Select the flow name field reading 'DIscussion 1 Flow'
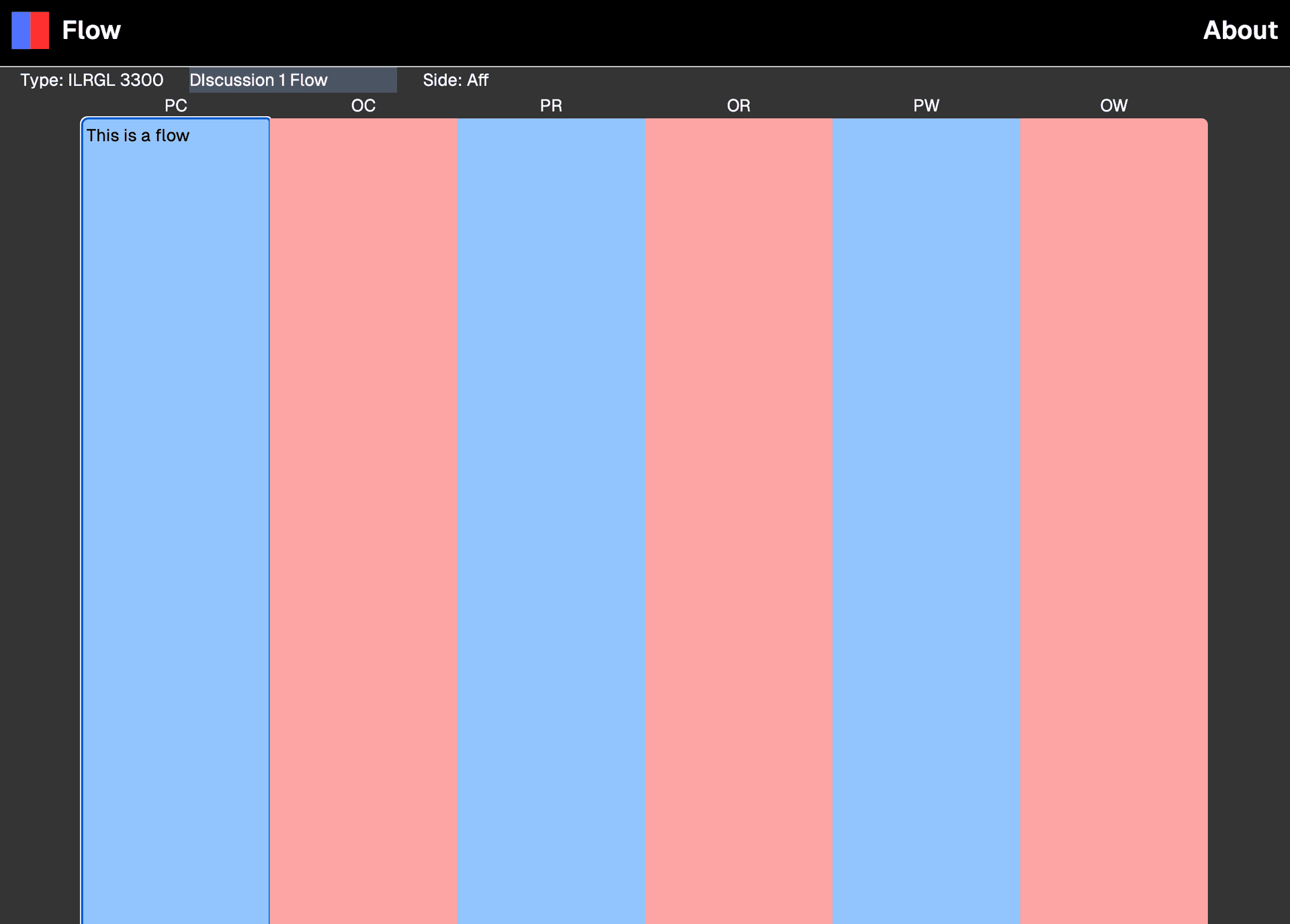Image resolution: width=1290 pixels, height=924 pixels. coord(292,80)
